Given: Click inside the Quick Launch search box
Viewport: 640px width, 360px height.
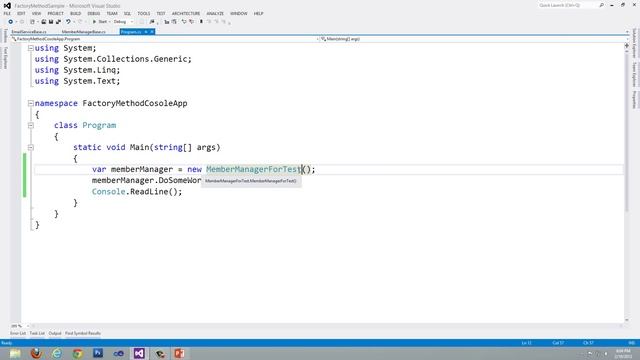Looking at the screenshot, I should pos(567,5).
